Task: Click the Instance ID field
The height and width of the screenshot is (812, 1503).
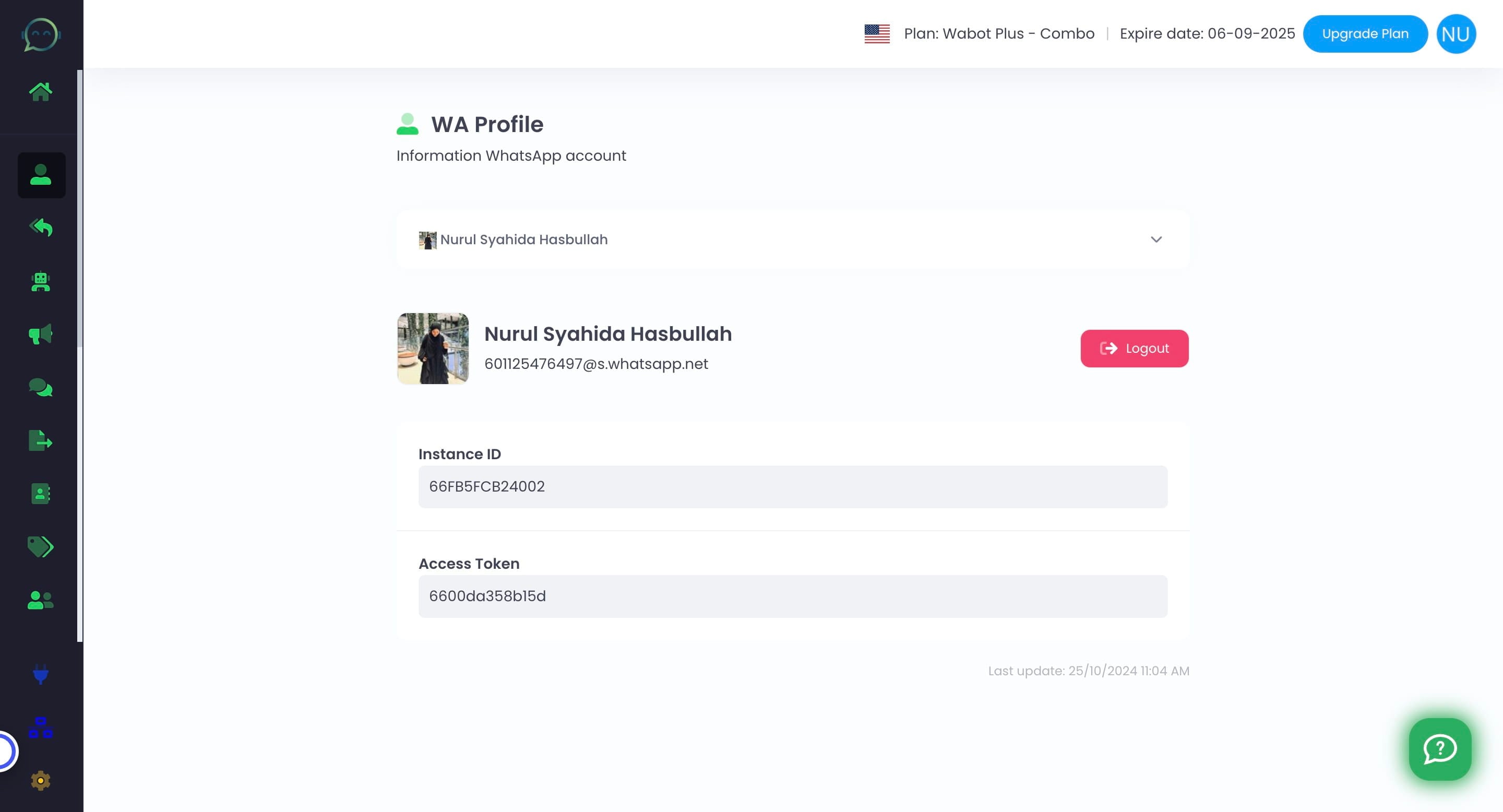Action: click(x=792, y=486)
